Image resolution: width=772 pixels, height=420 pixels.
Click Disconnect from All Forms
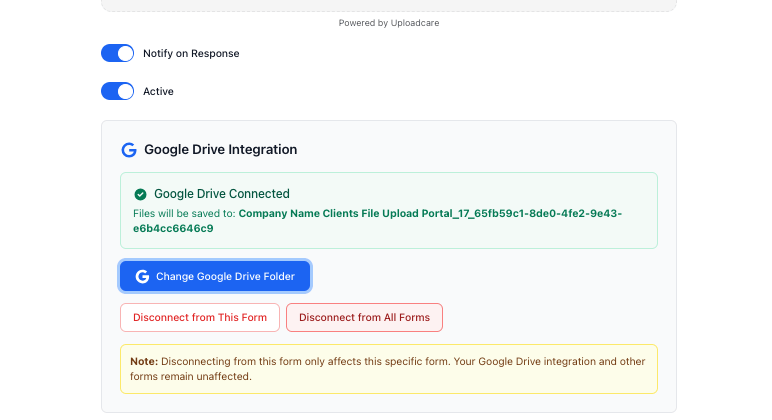364,318
